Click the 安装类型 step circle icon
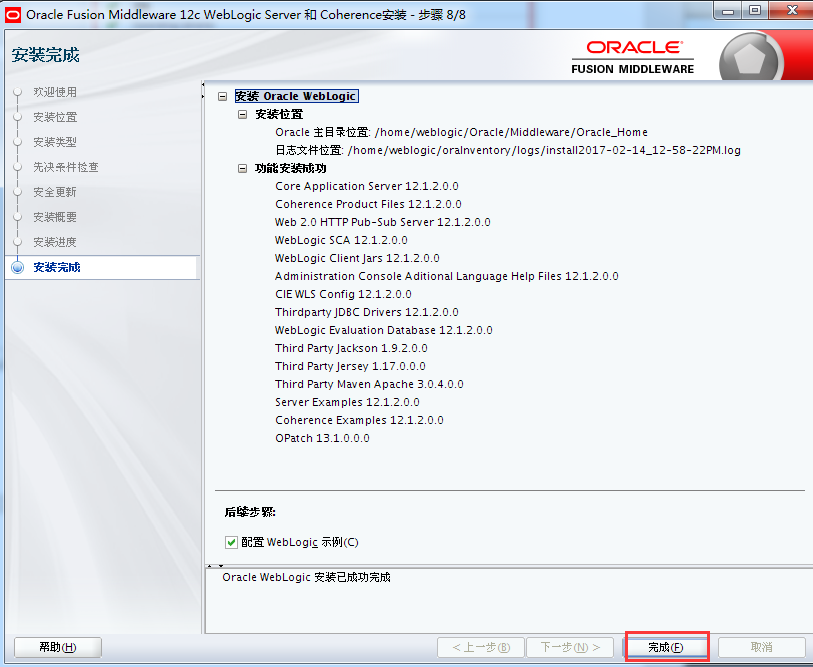The height and width of the screenshot is (667, 813). coord(18,142)
